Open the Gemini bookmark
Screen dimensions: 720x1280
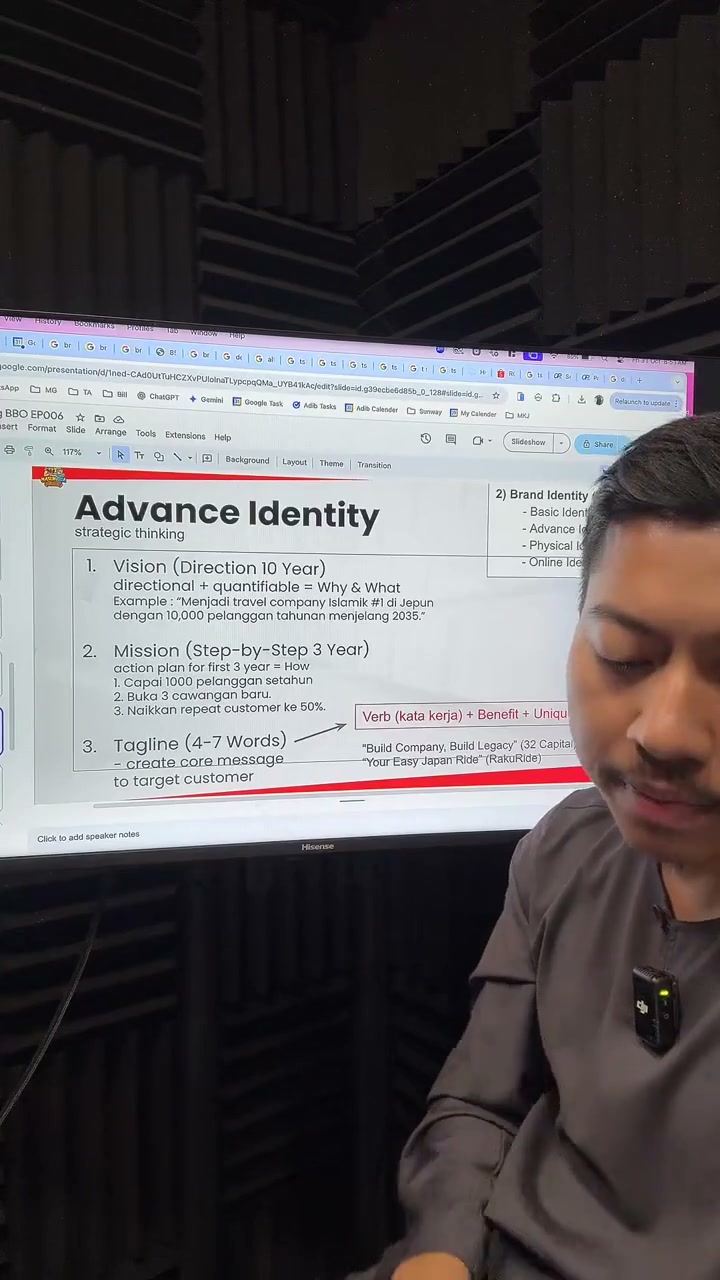[x=206, y=399]
